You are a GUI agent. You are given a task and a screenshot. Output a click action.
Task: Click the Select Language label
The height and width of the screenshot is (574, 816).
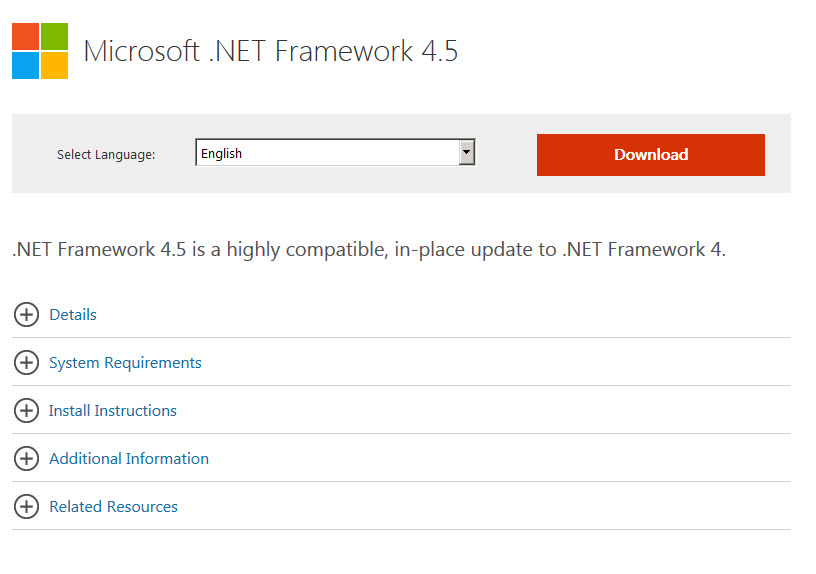(106, 155)
